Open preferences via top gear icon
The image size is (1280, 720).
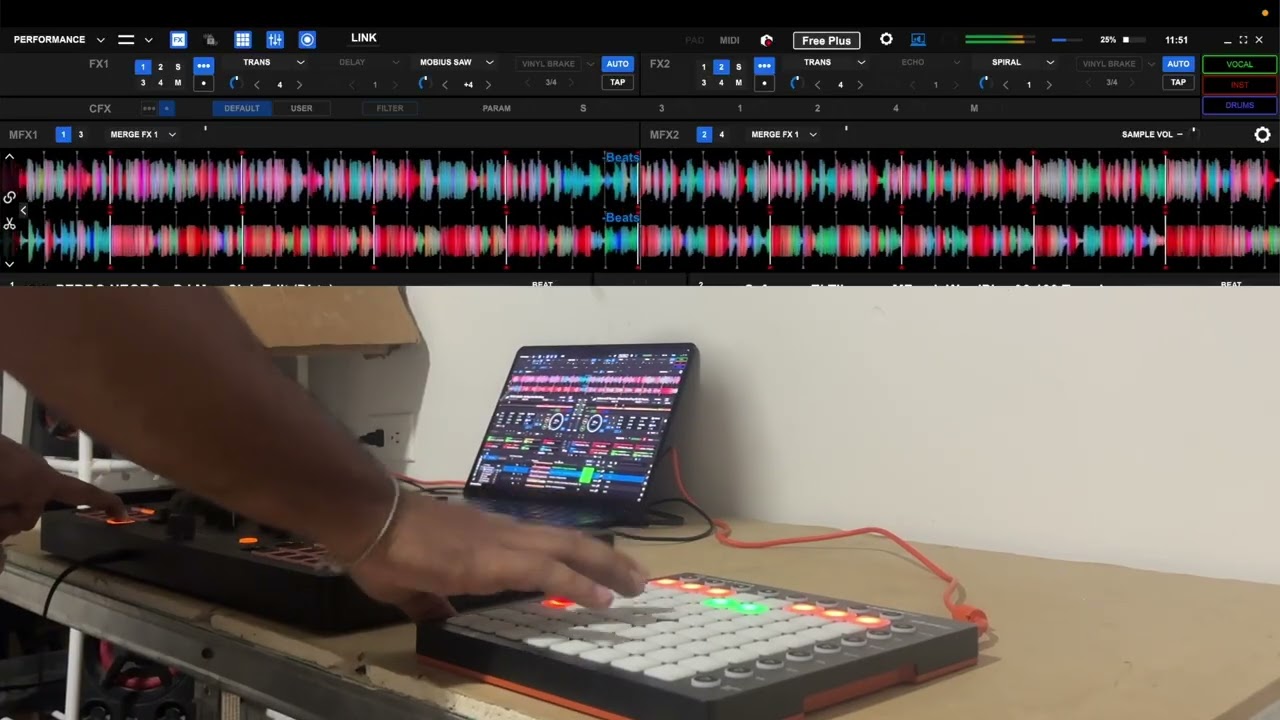886,40
